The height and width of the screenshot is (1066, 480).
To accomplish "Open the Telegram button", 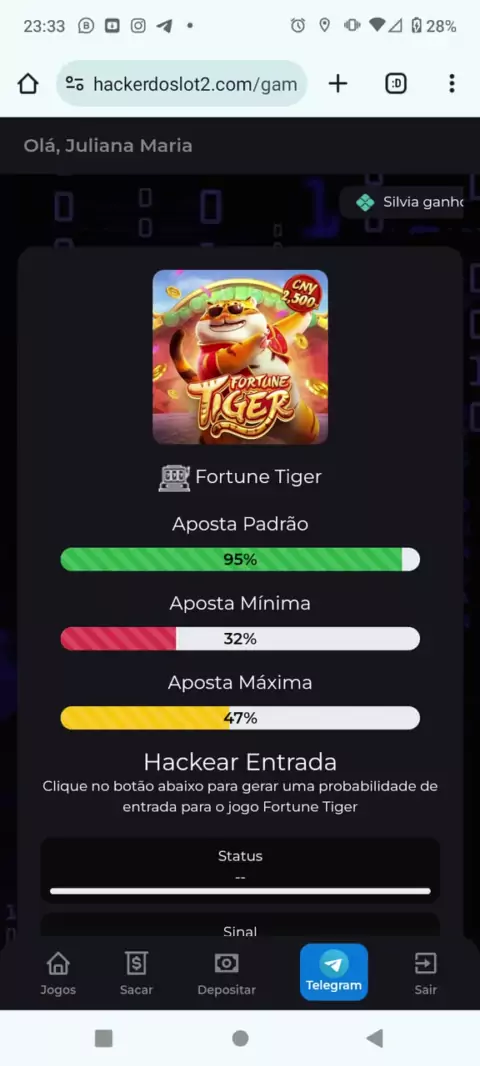I will click(334, 972).
